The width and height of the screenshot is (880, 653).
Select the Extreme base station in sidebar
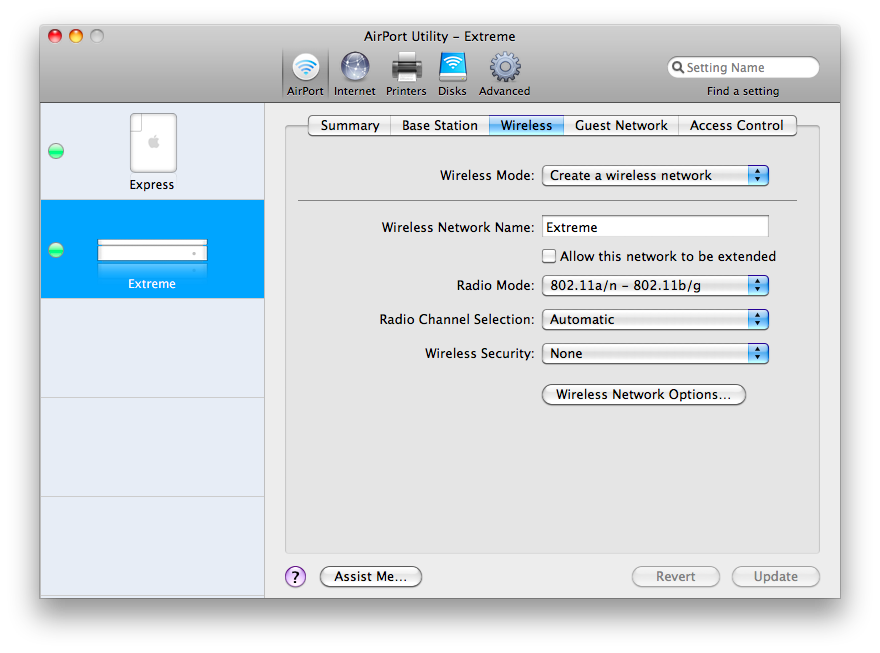point(153,249)
